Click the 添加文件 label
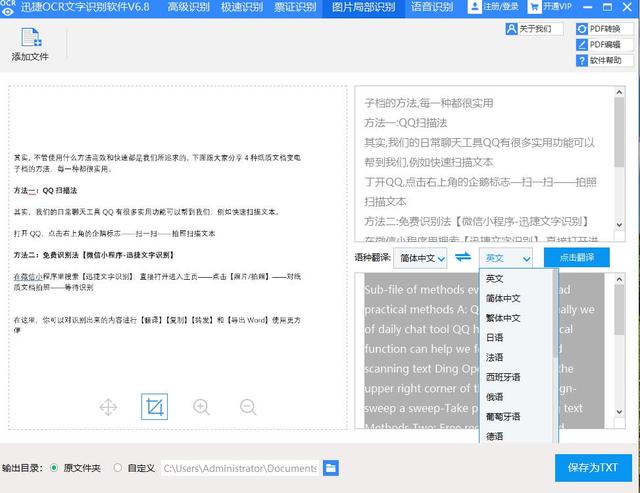 [30, 57]
